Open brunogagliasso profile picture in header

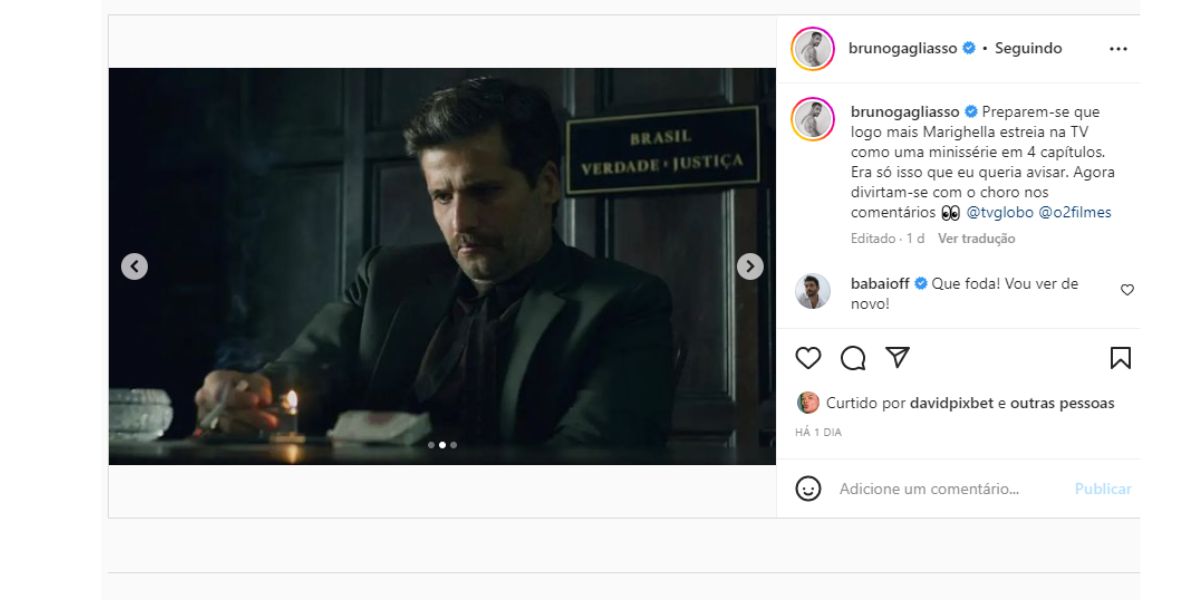813,49
